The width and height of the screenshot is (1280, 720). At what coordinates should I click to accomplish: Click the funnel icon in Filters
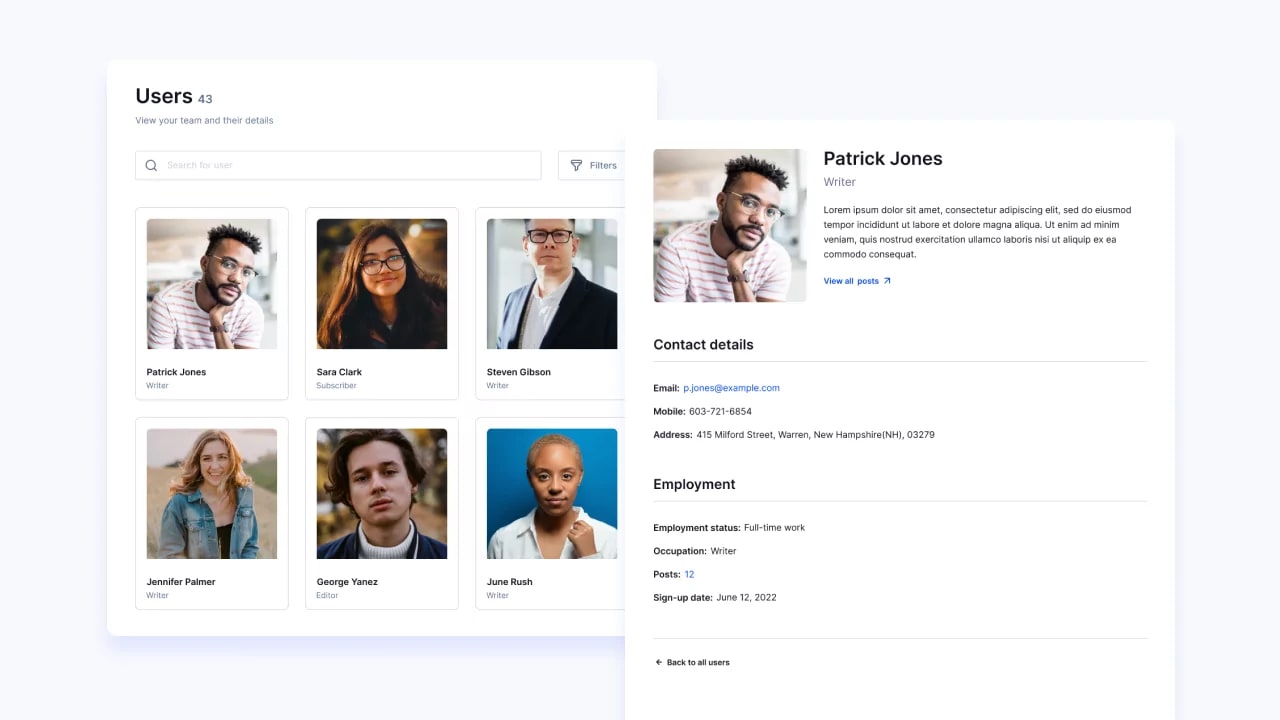point(576,166)
